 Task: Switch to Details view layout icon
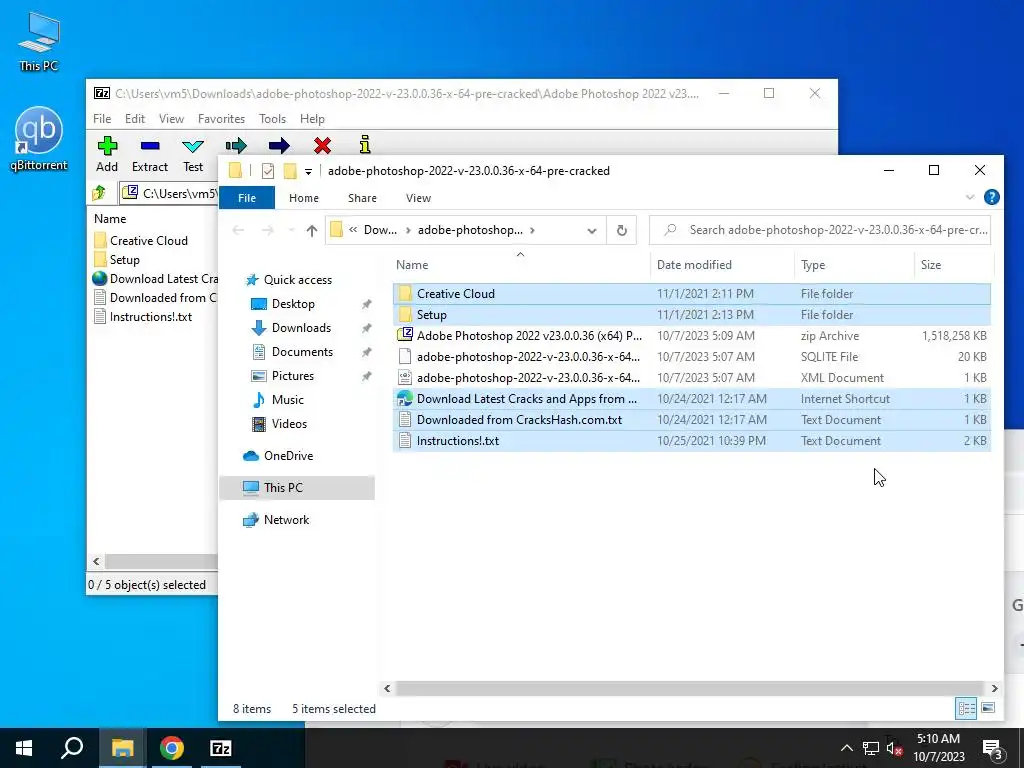tap(966, 708)
